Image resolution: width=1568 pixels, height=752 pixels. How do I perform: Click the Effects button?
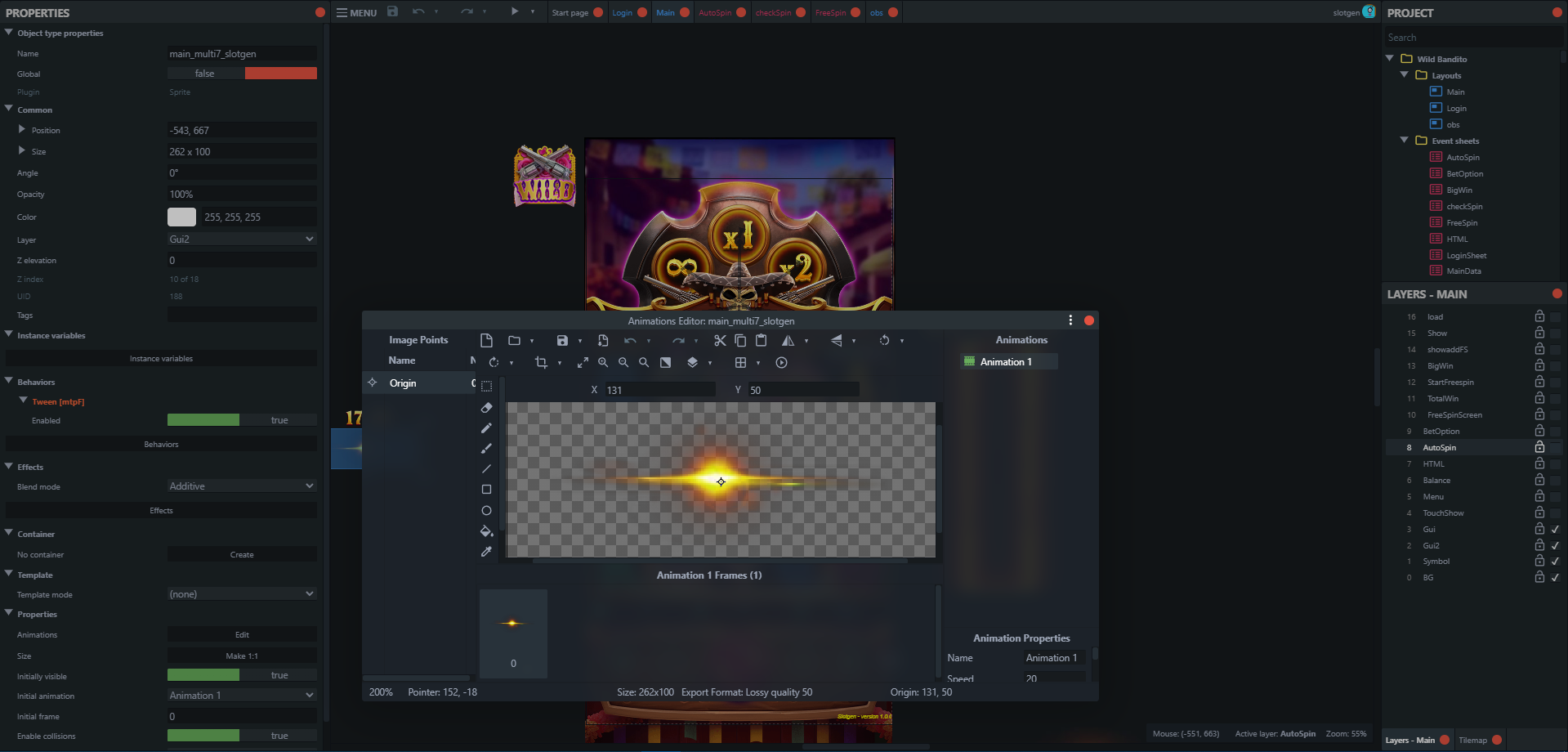pos(161,511)
